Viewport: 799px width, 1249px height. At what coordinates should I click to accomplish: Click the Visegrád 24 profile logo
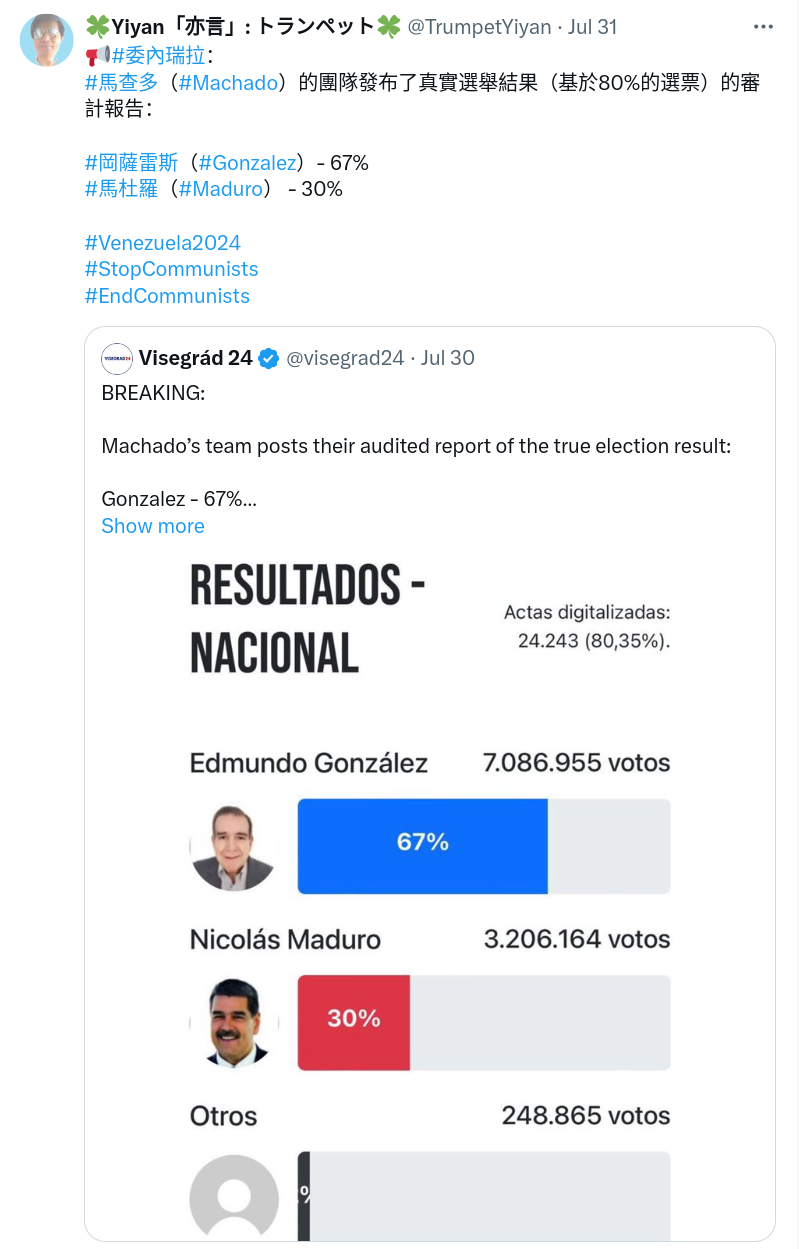117,358
